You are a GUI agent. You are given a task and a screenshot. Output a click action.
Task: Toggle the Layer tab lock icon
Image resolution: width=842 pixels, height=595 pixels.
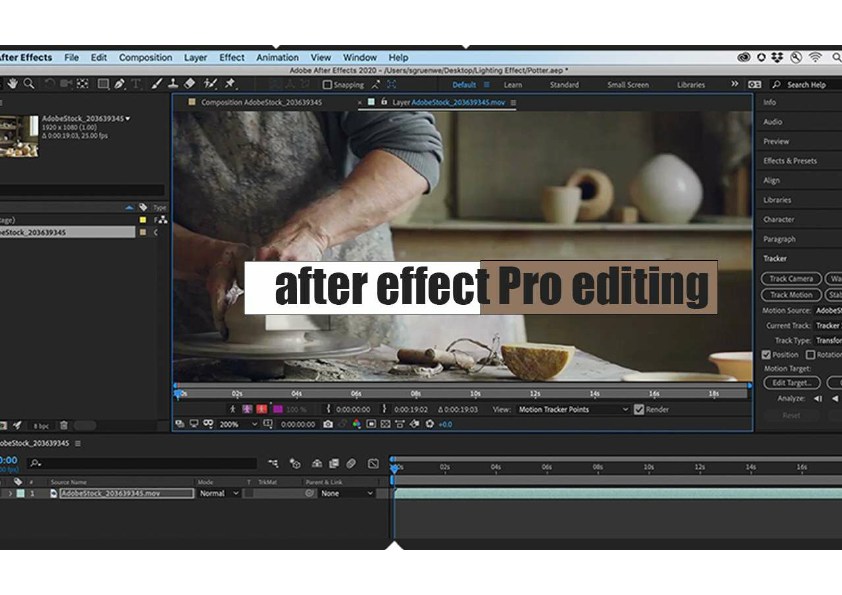click(x=384, y=101)
